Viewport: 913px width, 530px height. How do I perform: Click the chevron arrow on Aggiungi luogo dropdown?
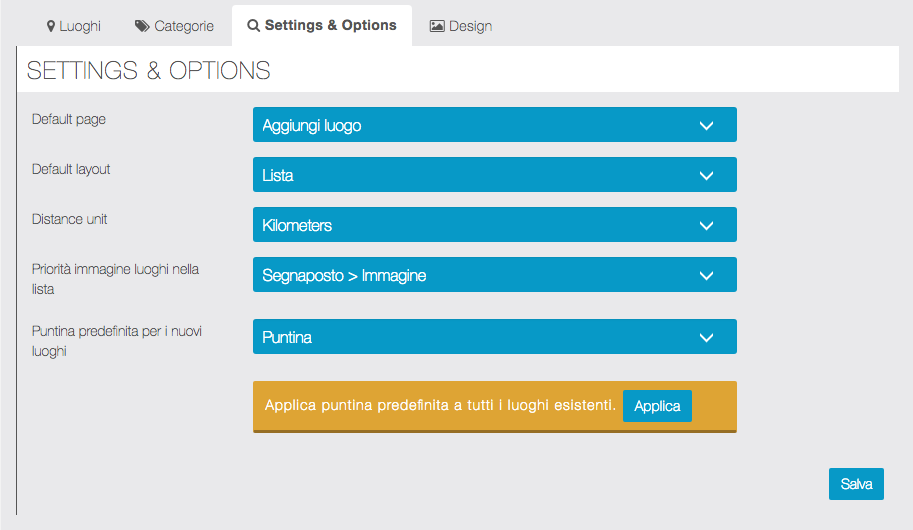point(706,125)
